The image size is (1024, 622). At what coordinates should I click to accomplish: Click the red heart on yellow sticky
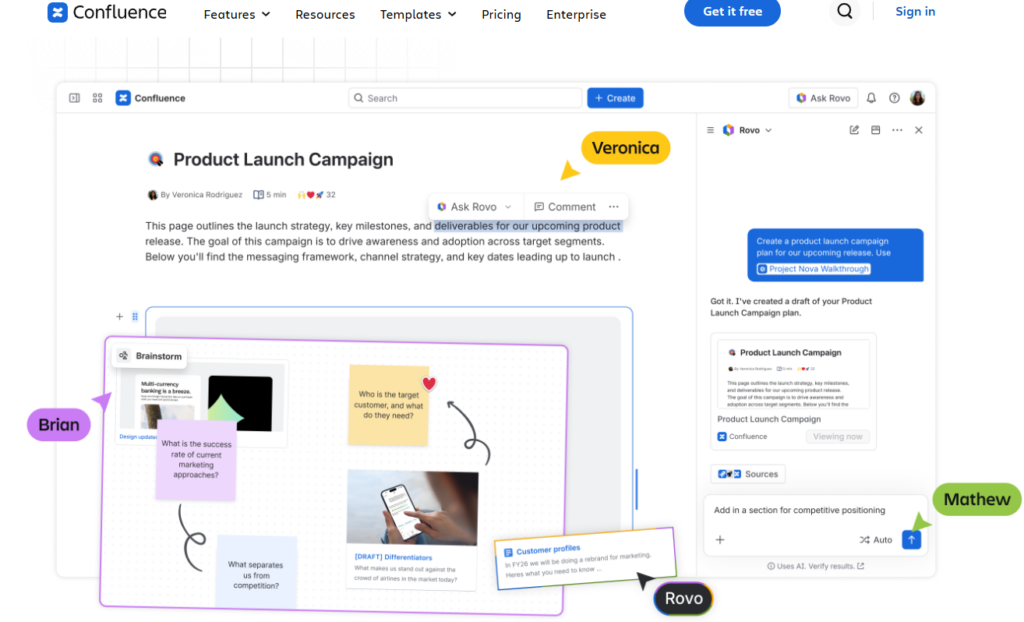pos(428,384)
